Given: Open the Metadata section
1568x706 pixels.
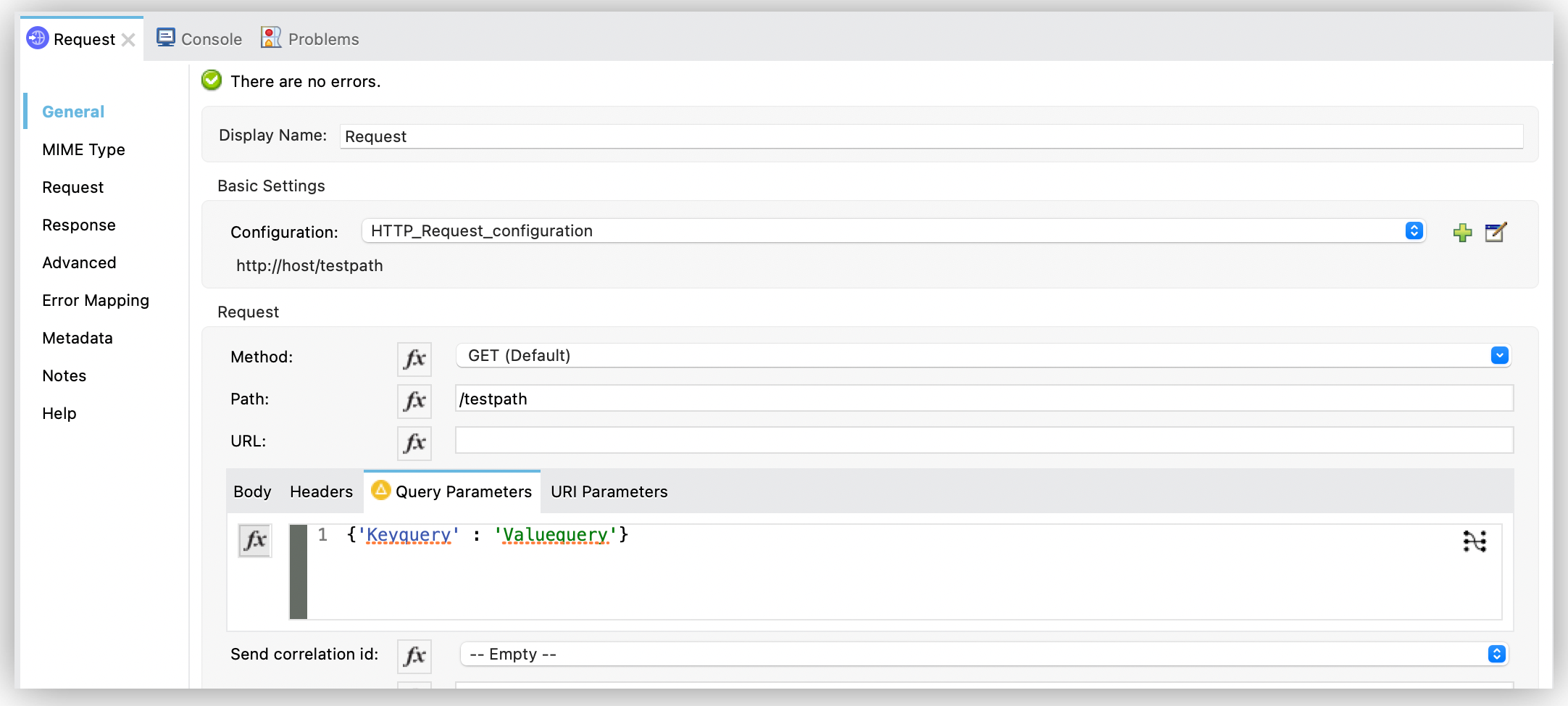Looking at the screenshot, I should click(x=78, y=338).
